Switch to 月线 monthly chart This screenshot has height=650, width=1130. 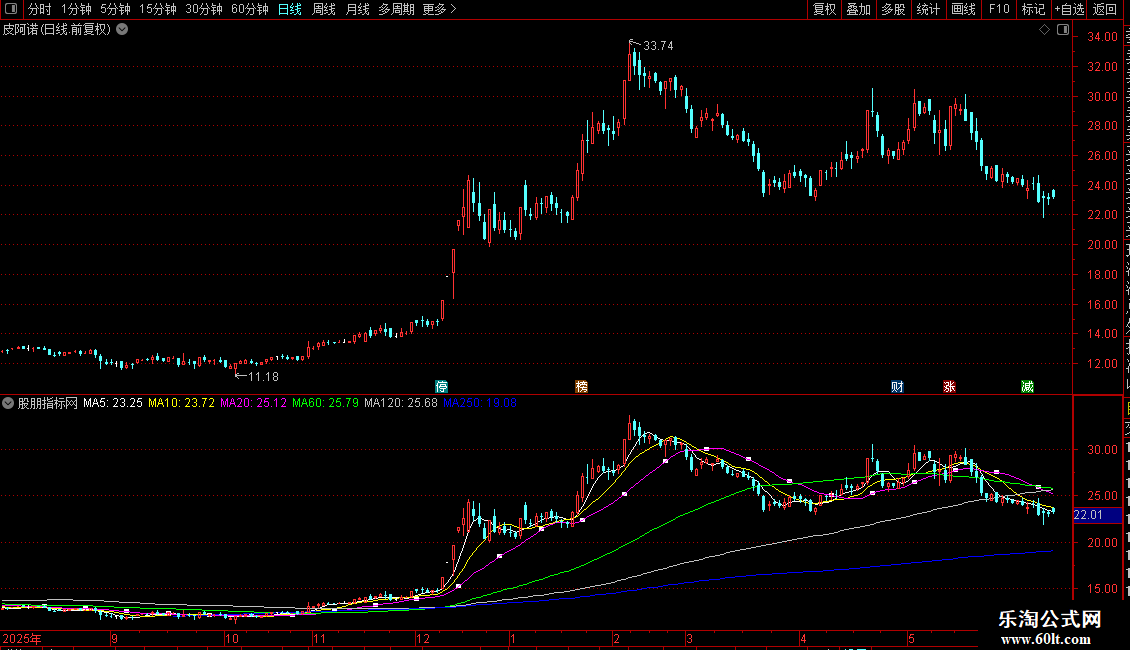pos(357,9)
